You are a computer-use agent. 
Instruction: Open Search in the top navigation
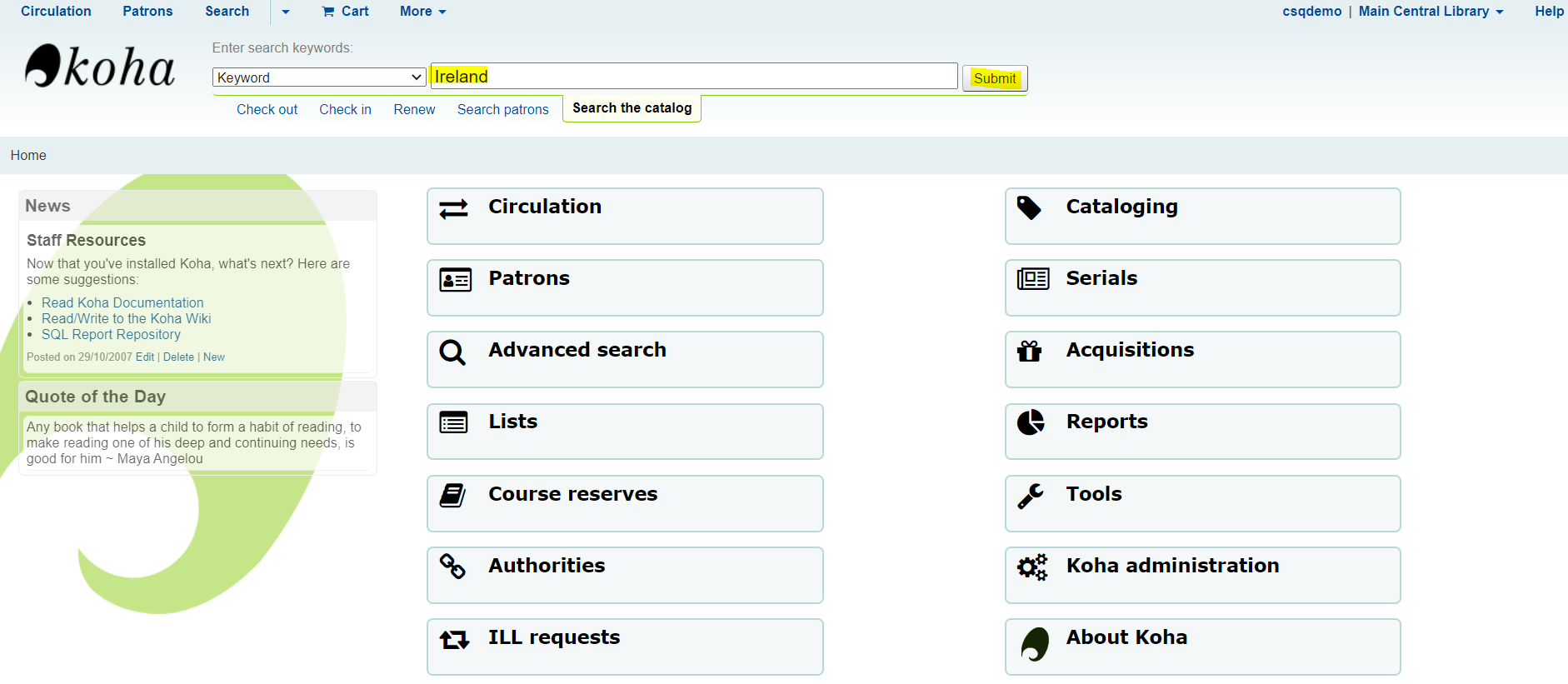pos(227,12)
